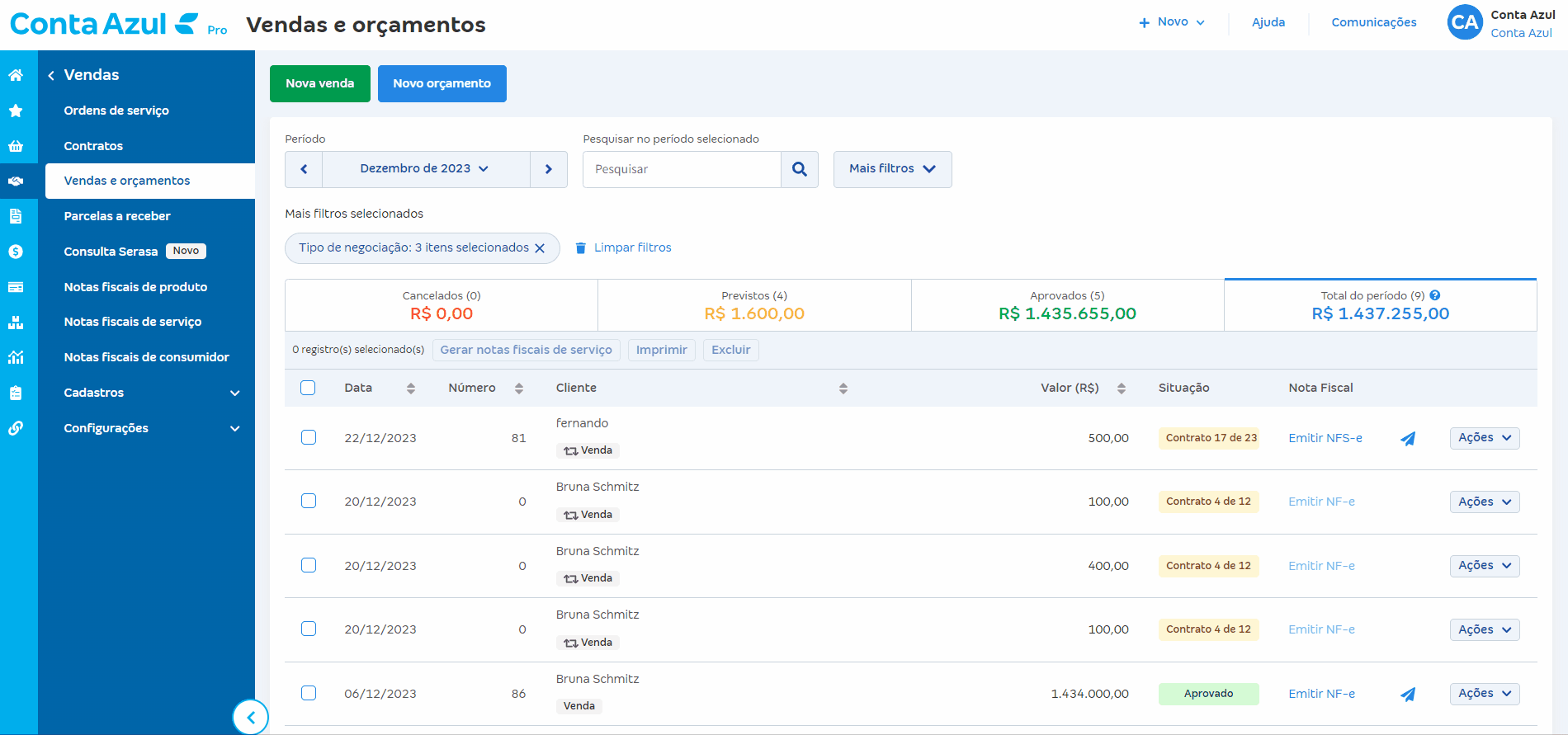Open the chart reports icon in rail
The height and width of the screenshot is (735, 1568).
(16, 357)
